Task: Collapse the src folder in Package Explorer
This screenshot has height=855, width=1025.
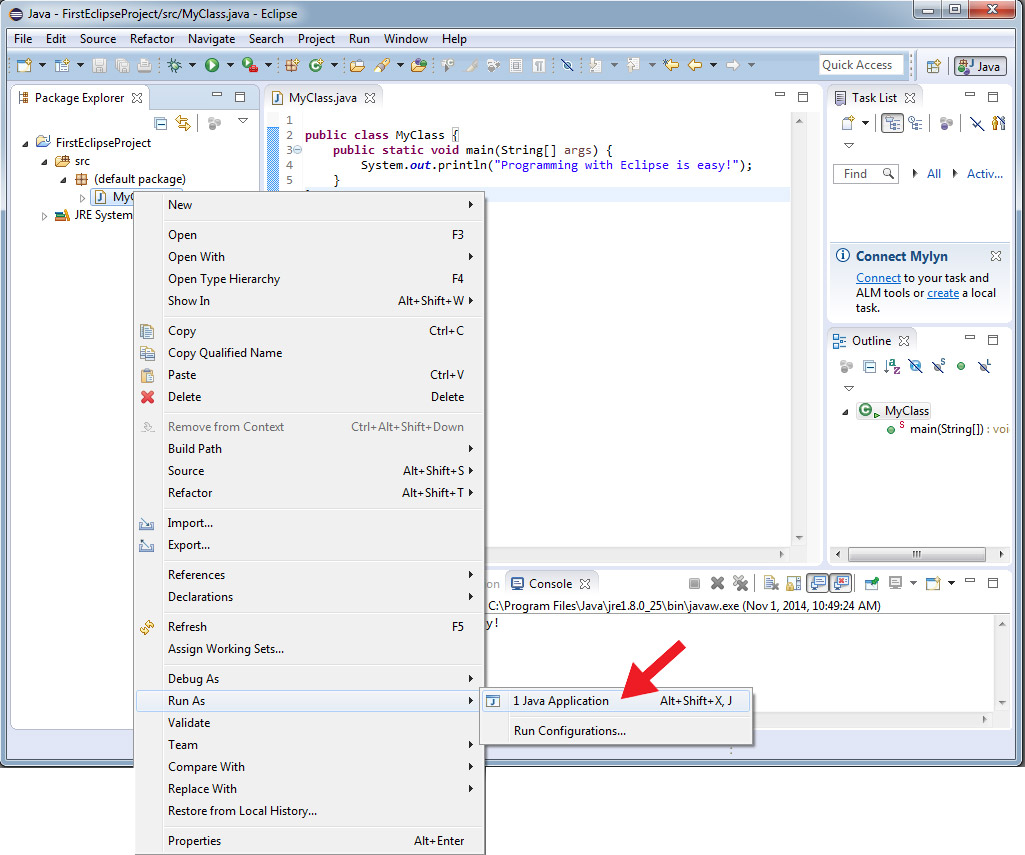Action: point(42,160)
